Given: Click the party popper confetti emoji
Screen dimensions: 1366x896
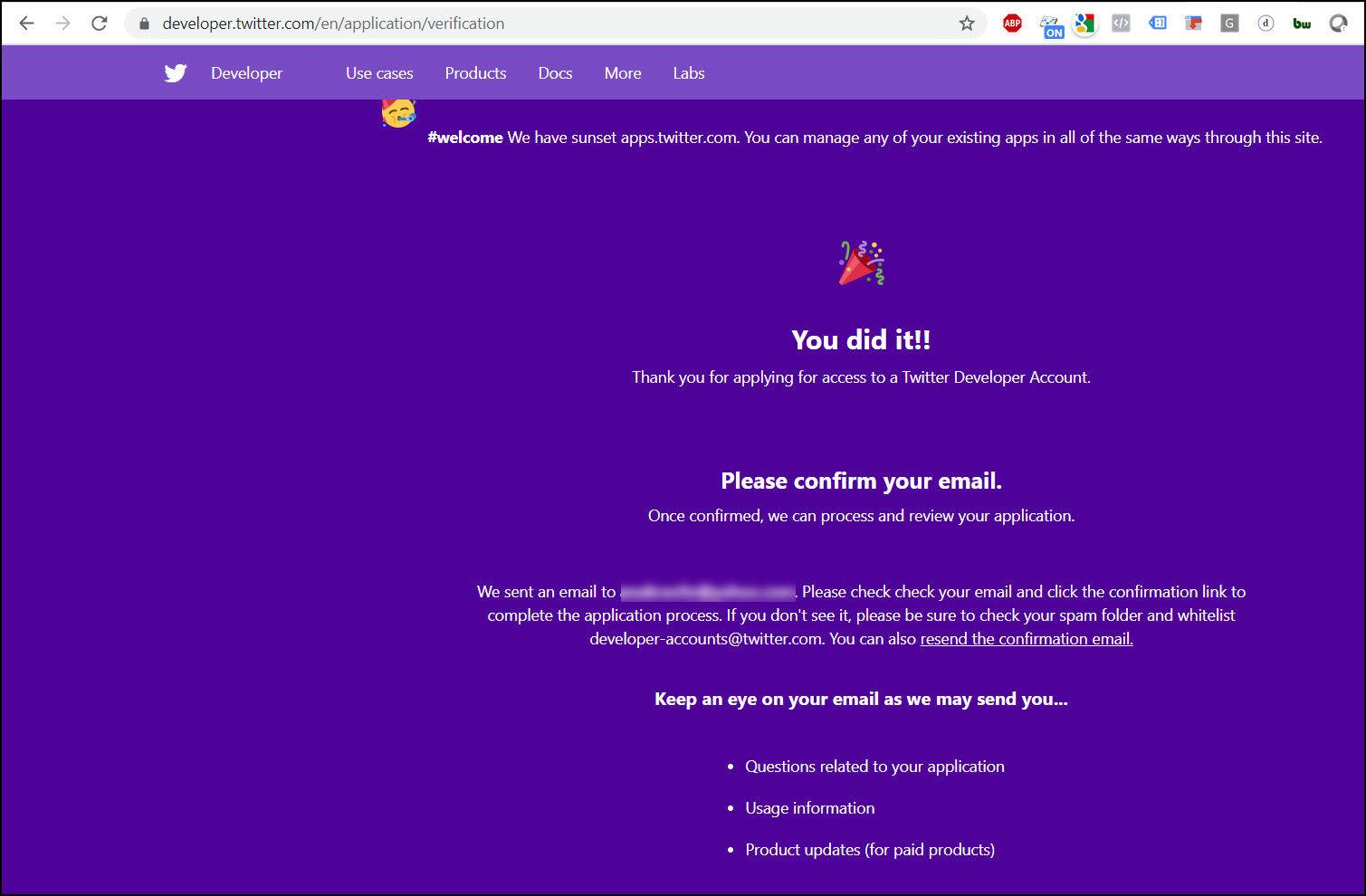Looking at the screenshot, I should pyautogui.click(x=862, y=263).
